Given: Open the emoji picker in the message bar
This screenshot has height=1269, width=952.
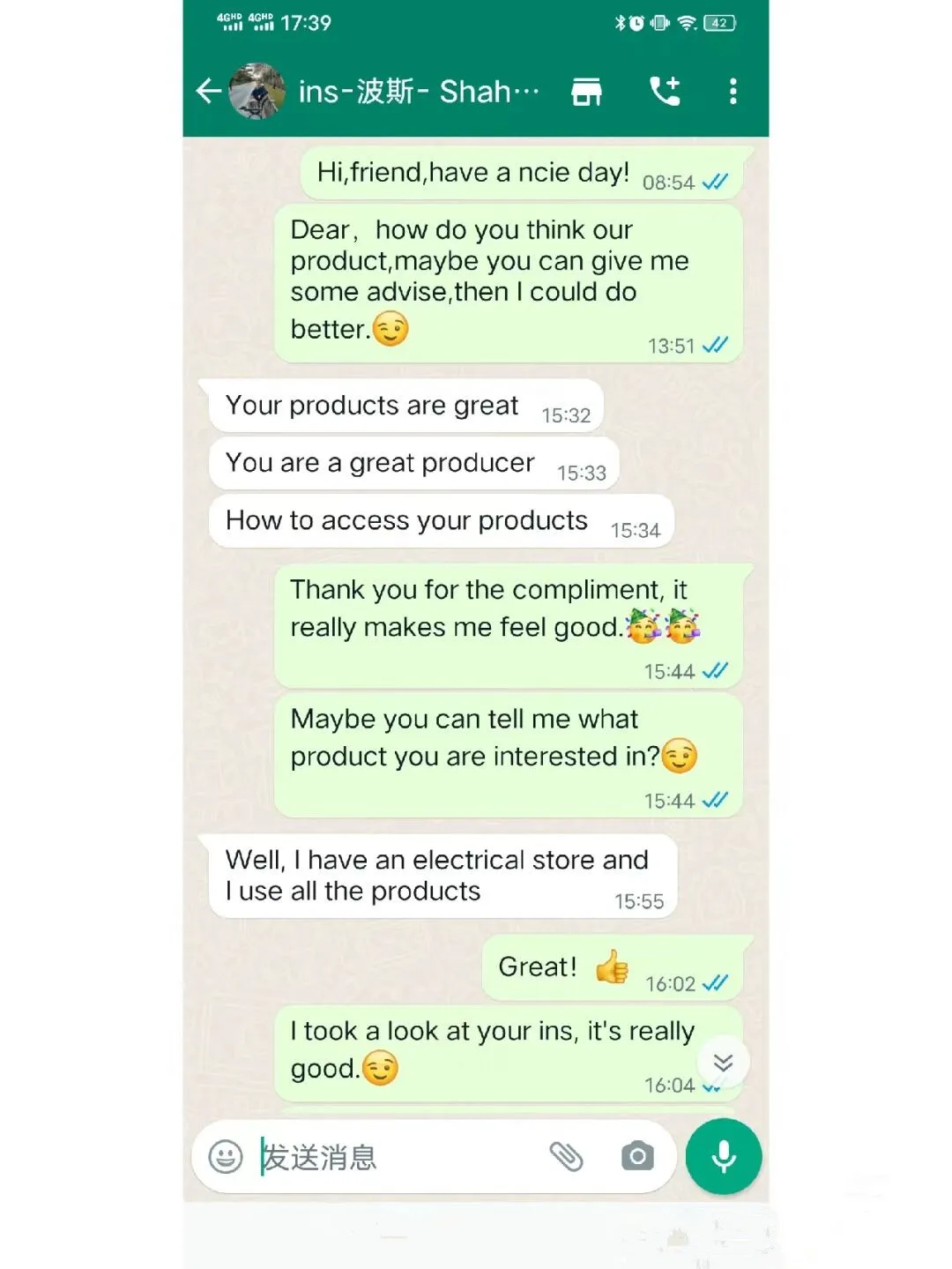Looking at the screenshot, I should [226, 1156].
